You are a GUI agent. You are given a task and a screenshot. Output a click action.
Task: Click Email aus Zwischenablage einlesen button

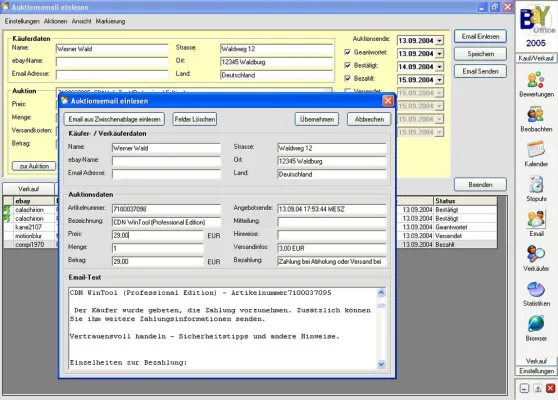[114, 119]
